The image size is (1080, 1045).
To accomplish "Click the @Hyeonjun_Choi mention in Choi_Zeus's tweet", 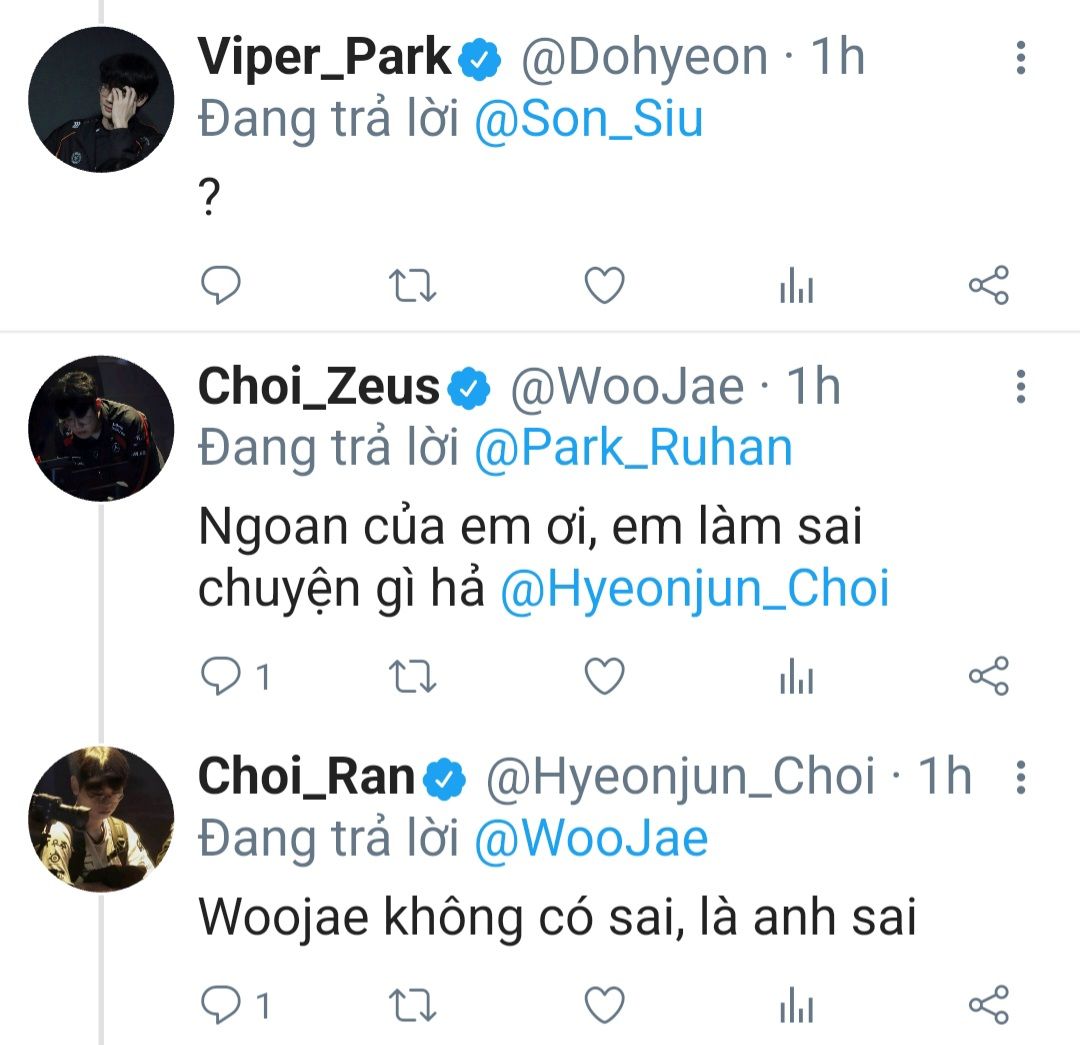I will [x=694, y=589].
